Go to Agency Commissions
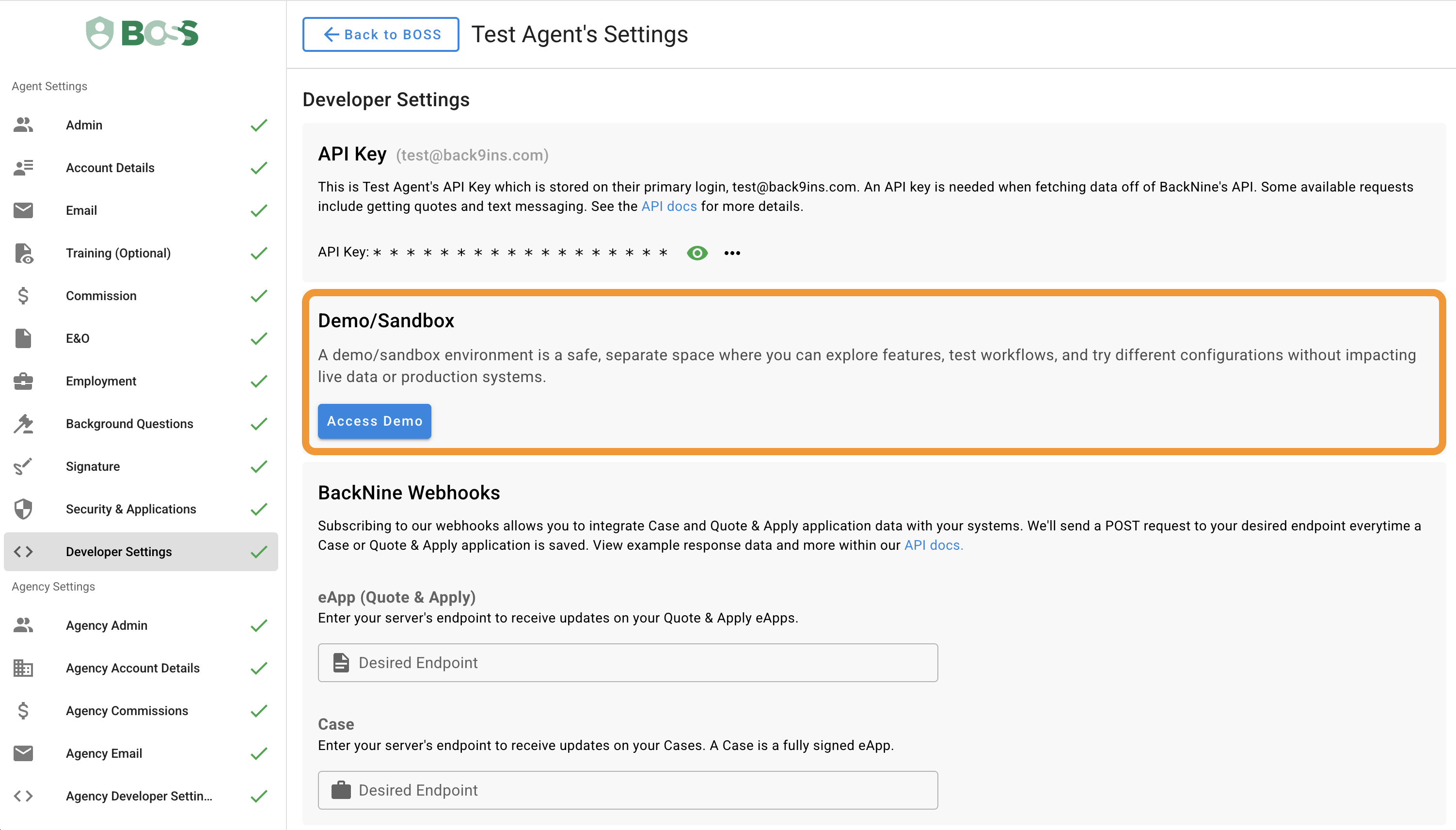This screenshot has width=1456, height=830. [141, 710]
